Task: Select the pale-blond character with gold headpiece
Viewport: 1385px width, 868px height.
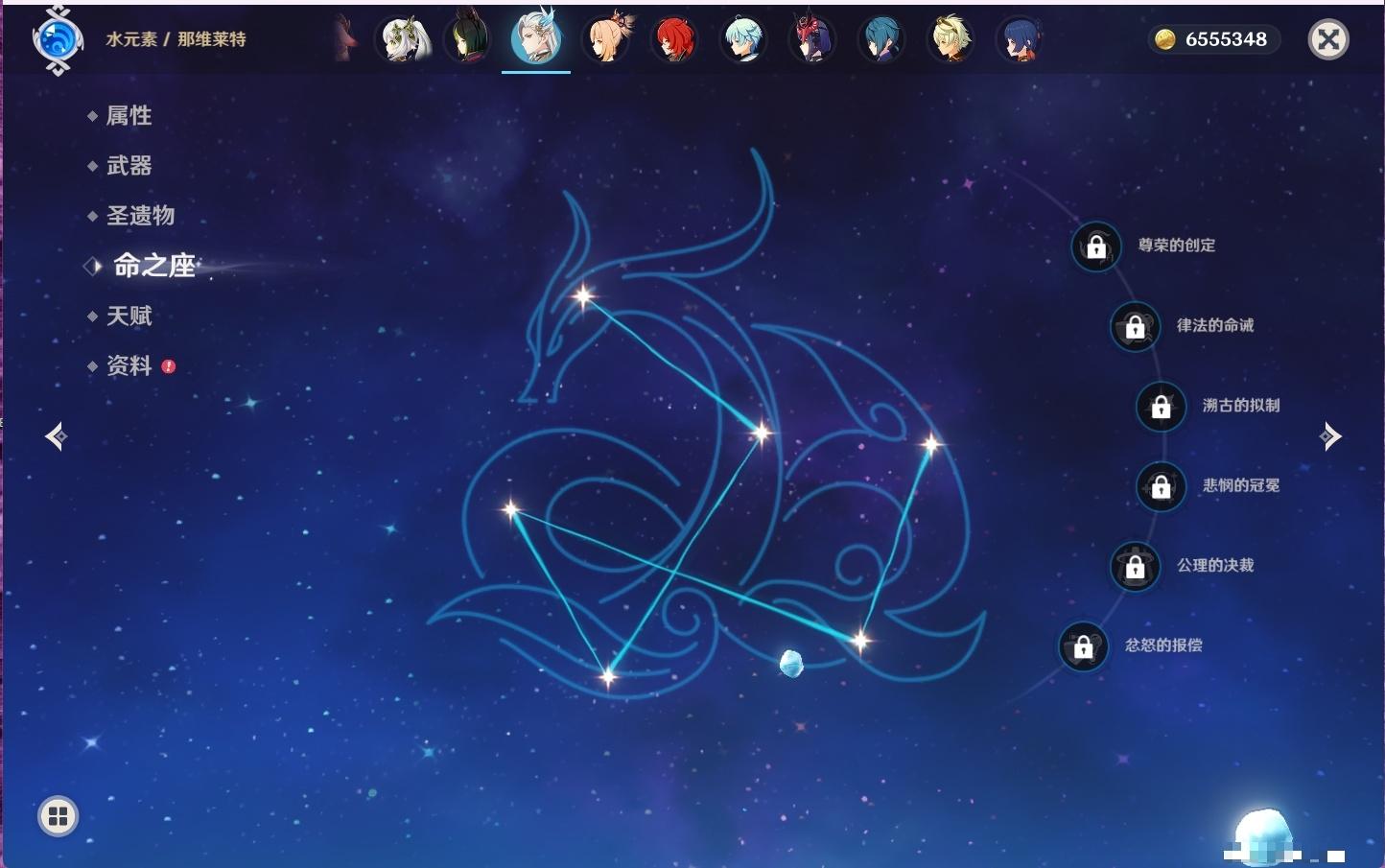Action: (951, 39)
